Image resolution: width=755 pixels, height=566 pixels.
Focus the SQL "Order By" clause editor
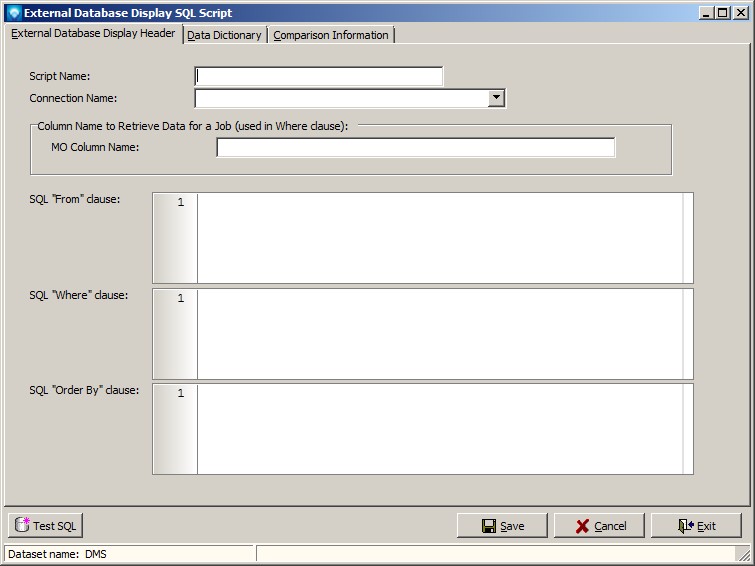tap(440, 429)
